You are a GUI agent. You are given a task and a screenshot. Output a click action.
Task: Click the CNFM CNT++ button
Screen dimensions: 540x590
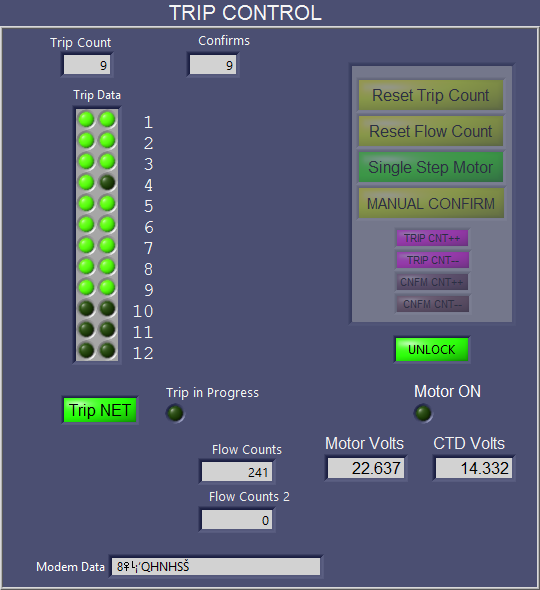(x=432, y=282)
